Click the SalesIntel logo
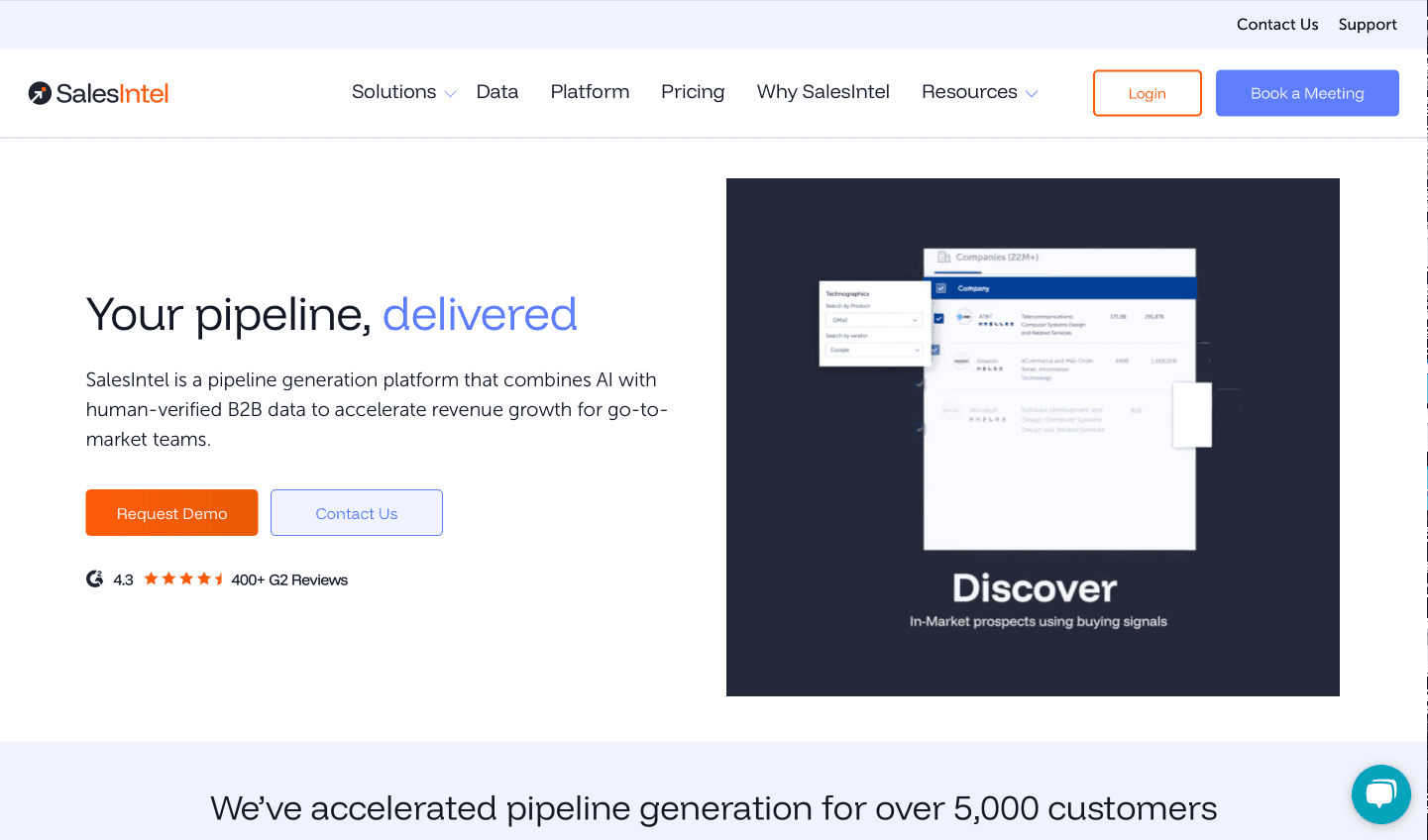Screen dimensions: 1428x840 [99, 93]
